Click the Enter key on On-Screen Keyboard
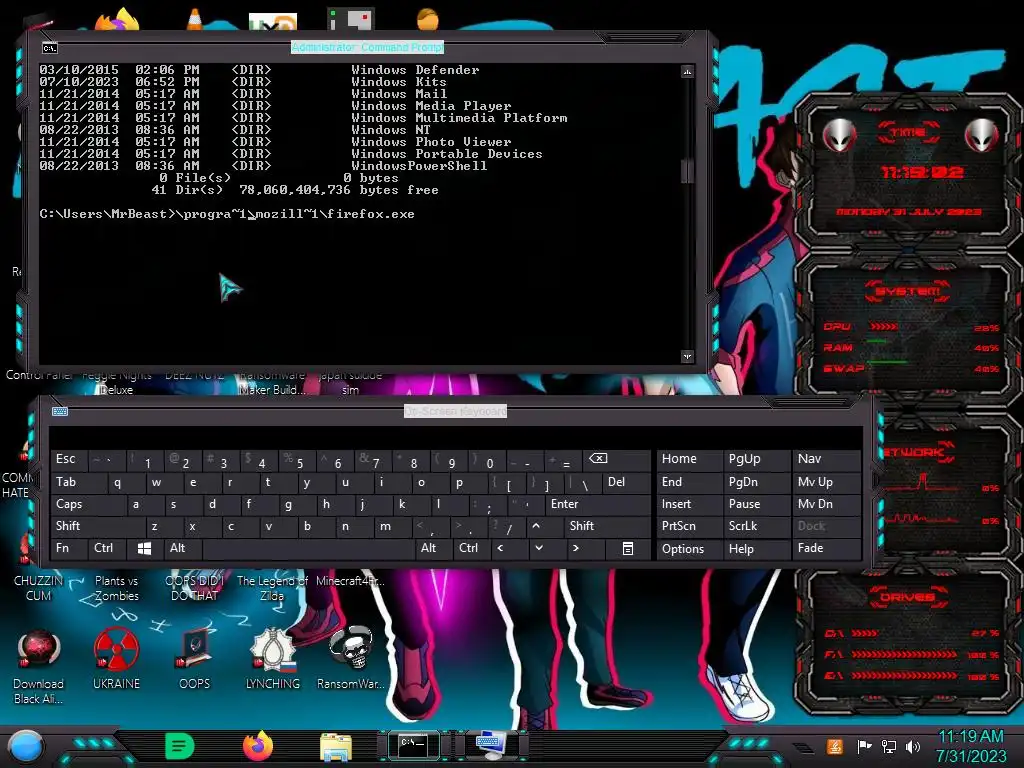Viewport: 1024px width, 768px height. click(x=598, y=504)
